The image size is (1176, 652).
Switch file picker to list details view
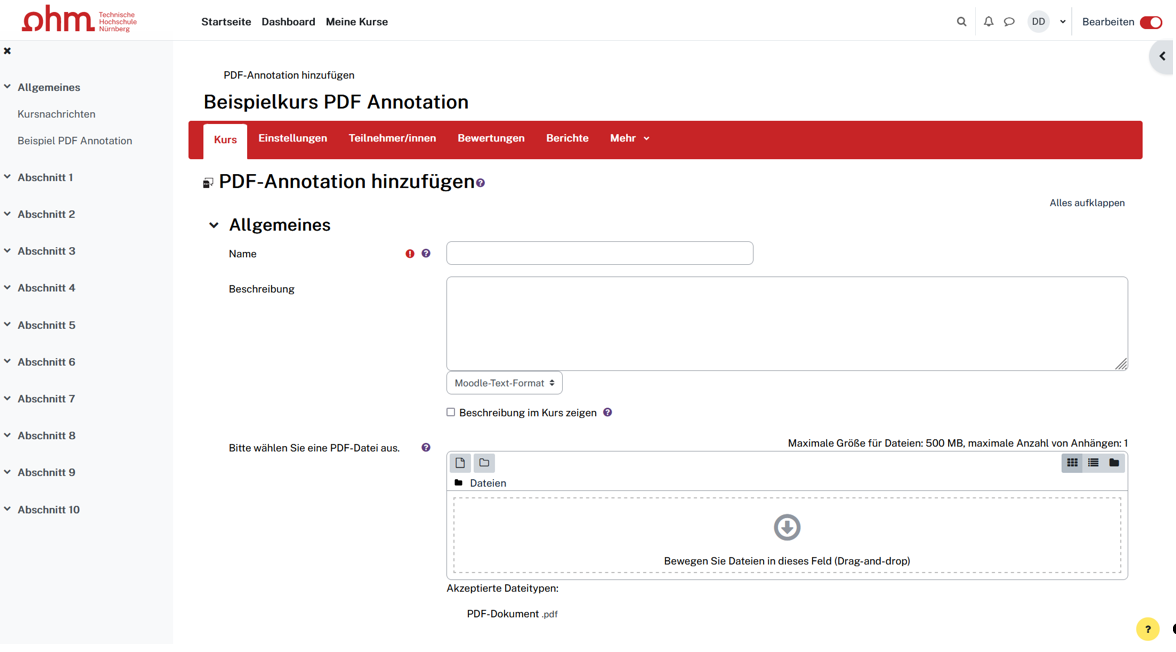pos(1095,464)
